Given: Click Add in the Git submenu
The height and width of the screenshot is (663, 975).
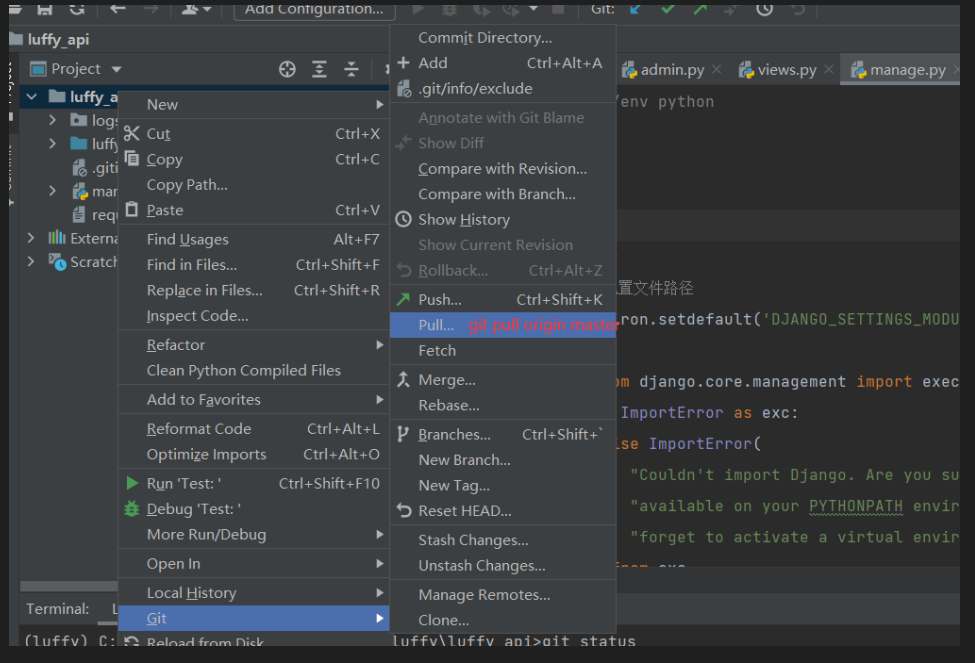Looking at the screenshot, I should (x=503, y=63).
